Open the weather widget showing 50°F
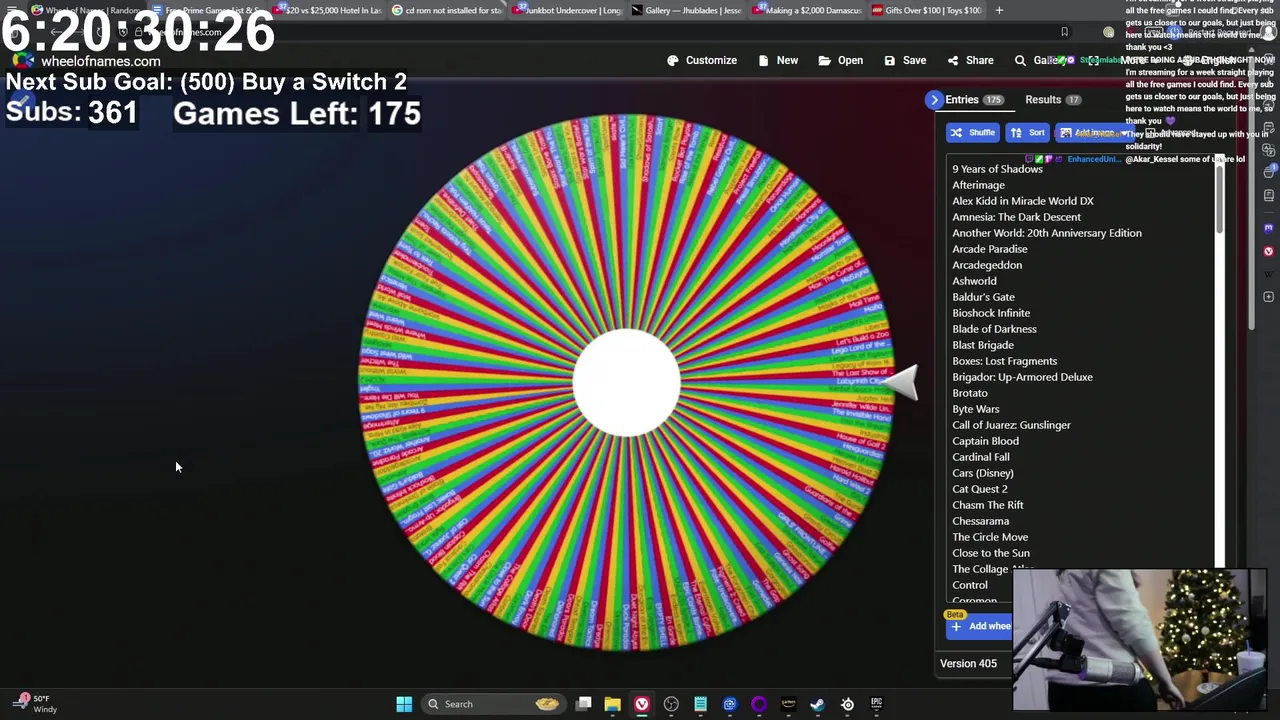 click(x=35, y=704)
